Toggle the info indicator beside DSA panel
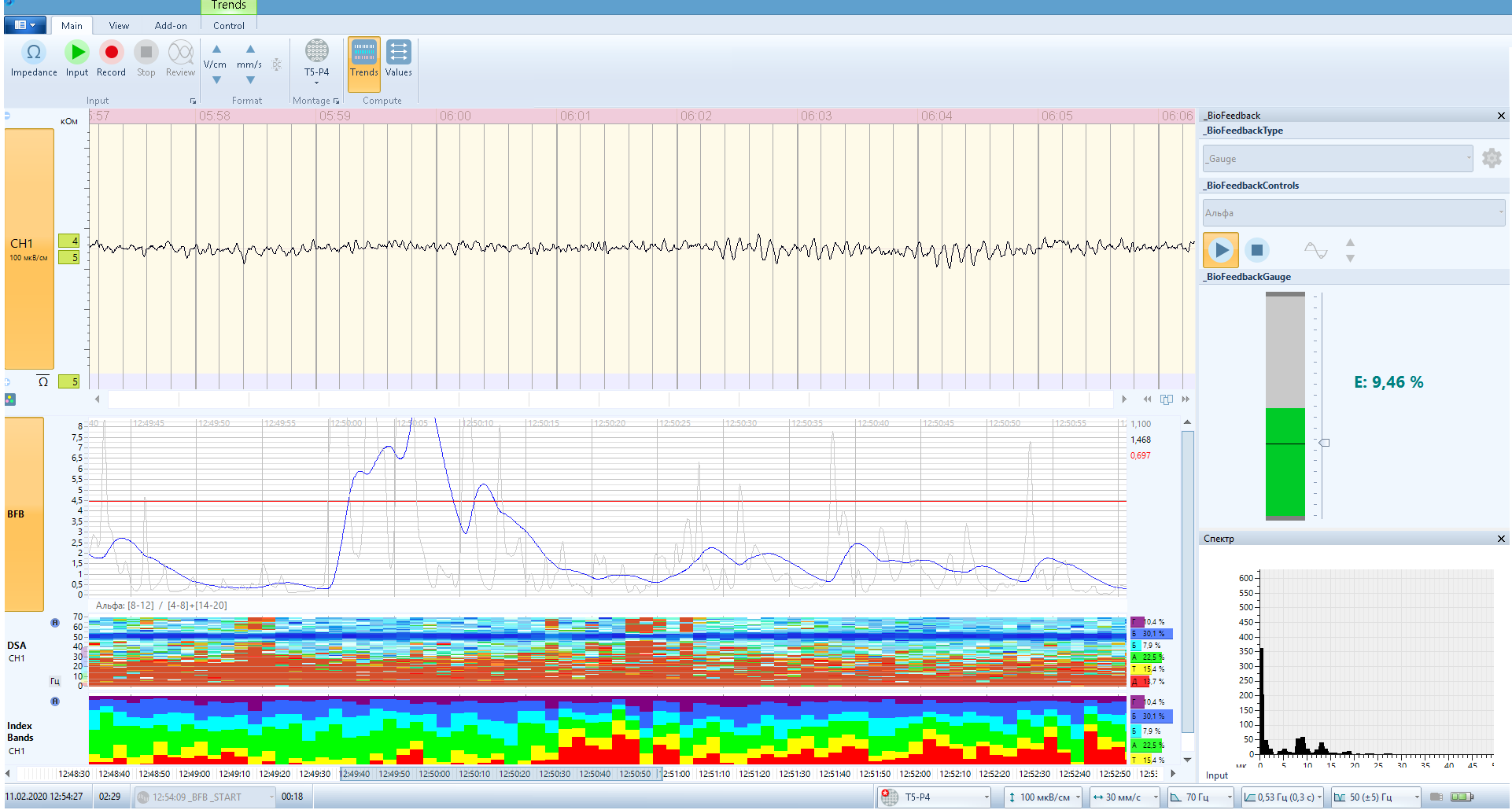This screenshot has width=1512, height=810. coord(53,624)
